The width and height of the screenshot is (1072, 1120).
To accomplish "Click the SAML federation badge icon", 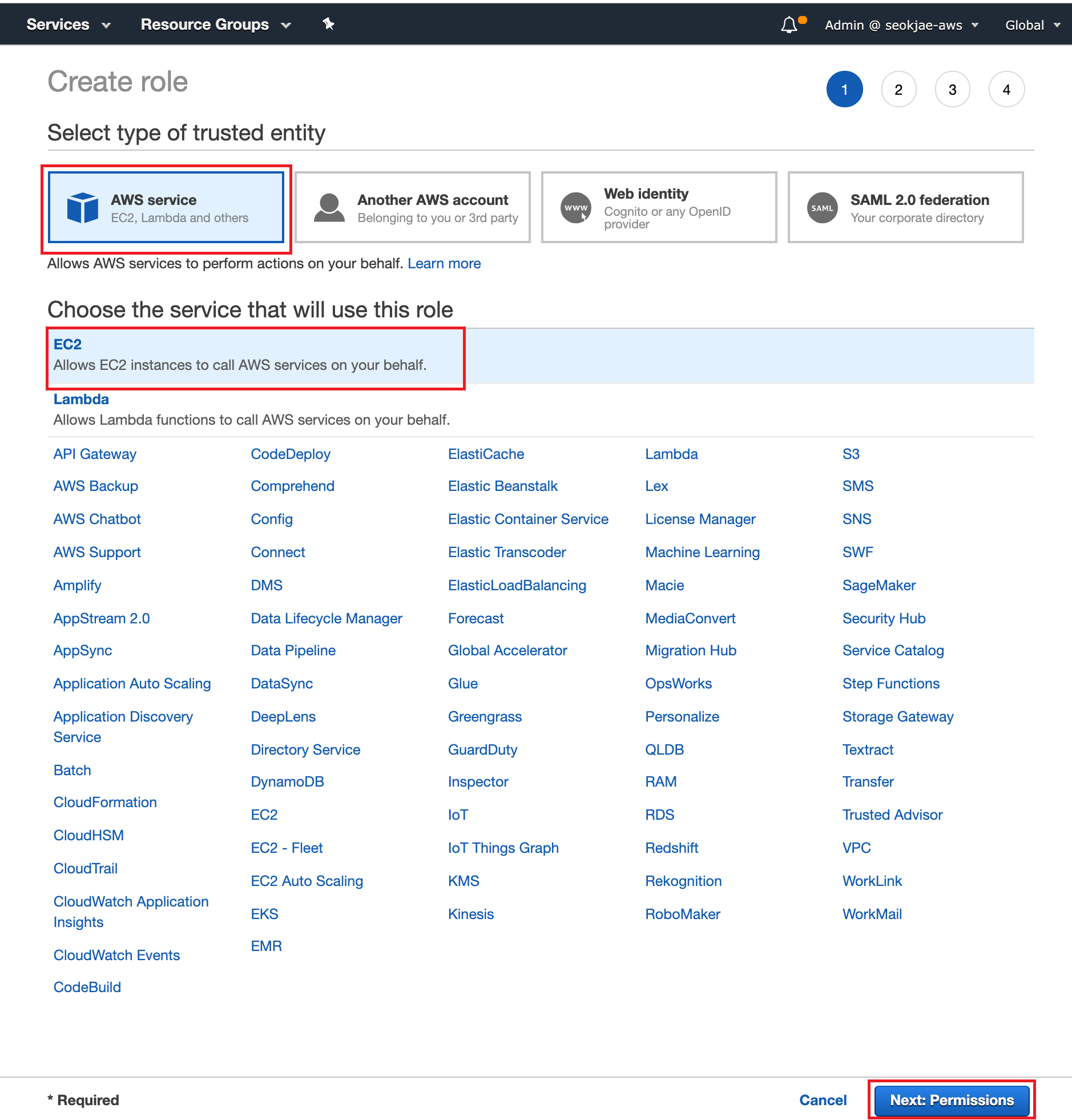I will click(822, 208).
